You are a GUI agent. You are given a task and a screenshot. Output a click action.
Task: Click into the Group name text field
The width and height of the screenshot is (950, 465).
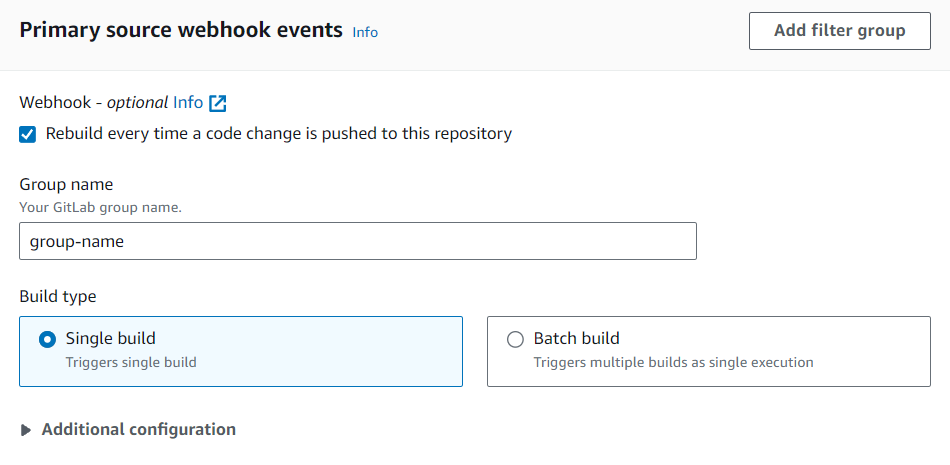[357, 241]
